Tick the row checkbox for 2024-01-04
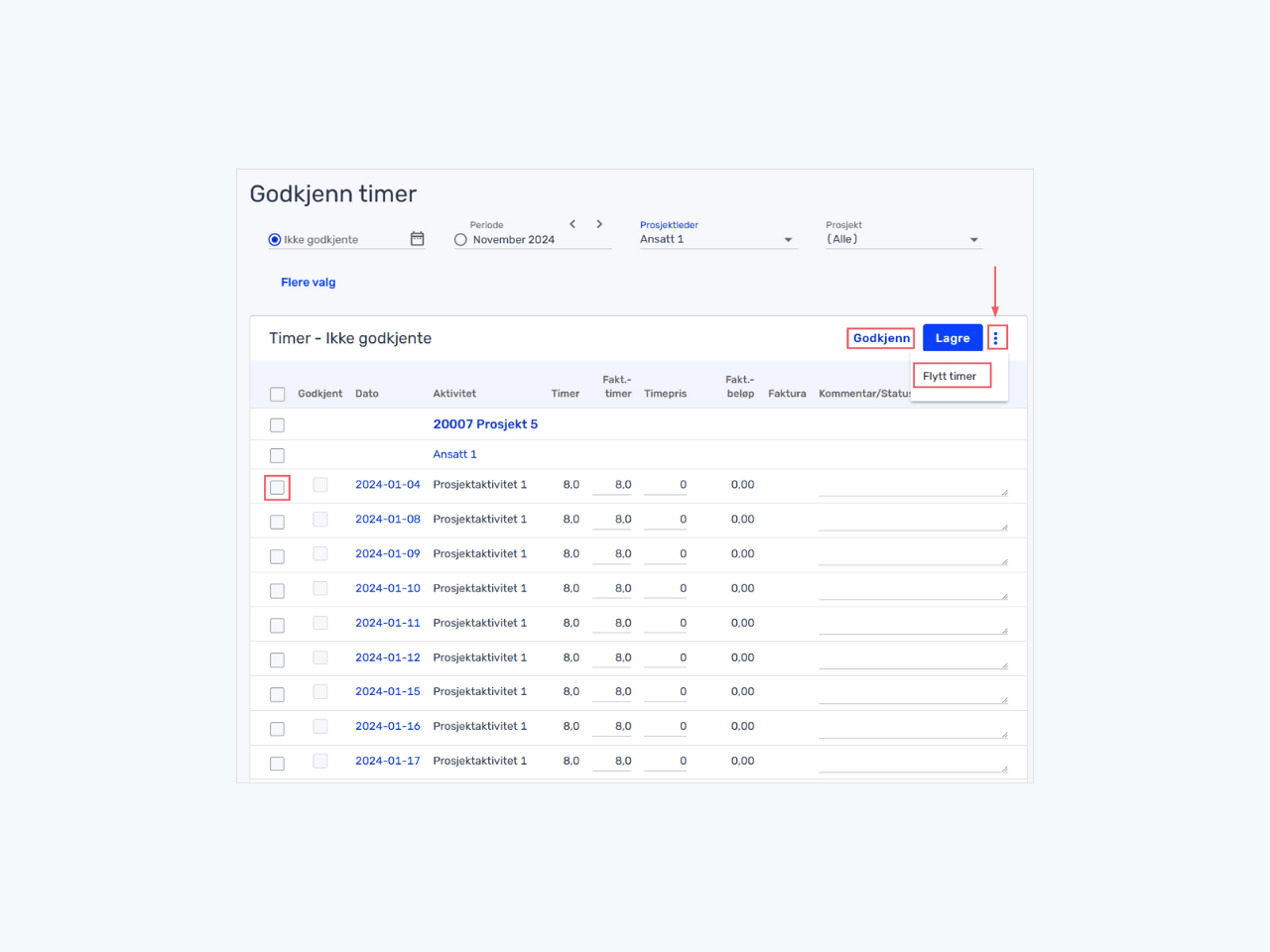 pos(277,487)
